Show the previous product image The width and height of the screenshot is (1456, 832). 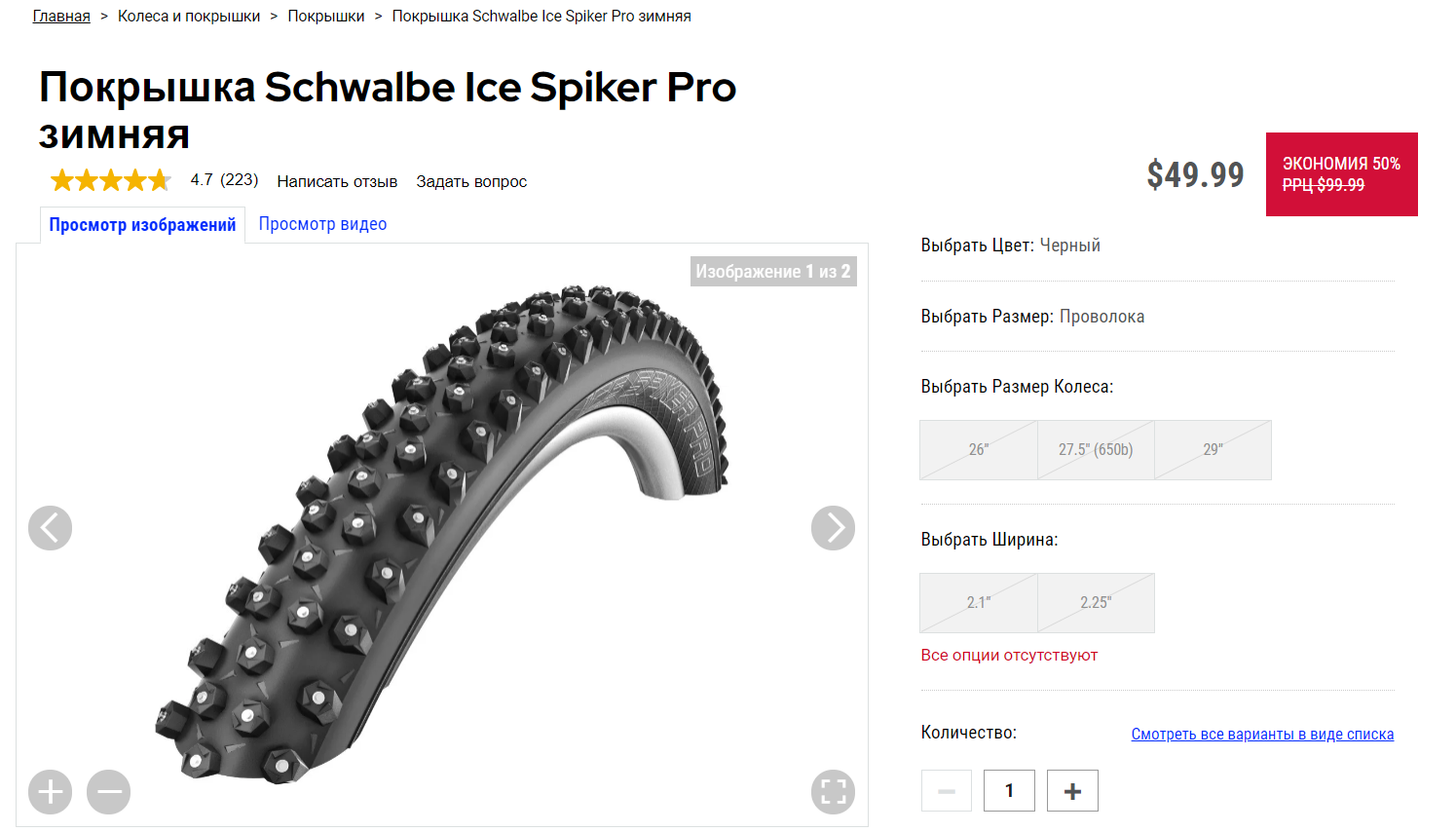50,528
